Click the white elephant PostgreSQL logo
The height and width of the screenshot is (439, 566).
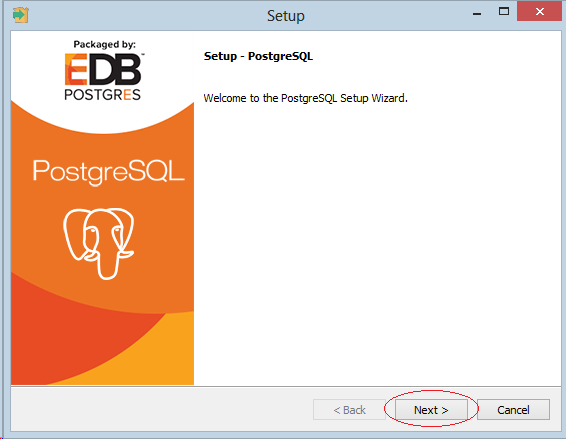(99, 244)
